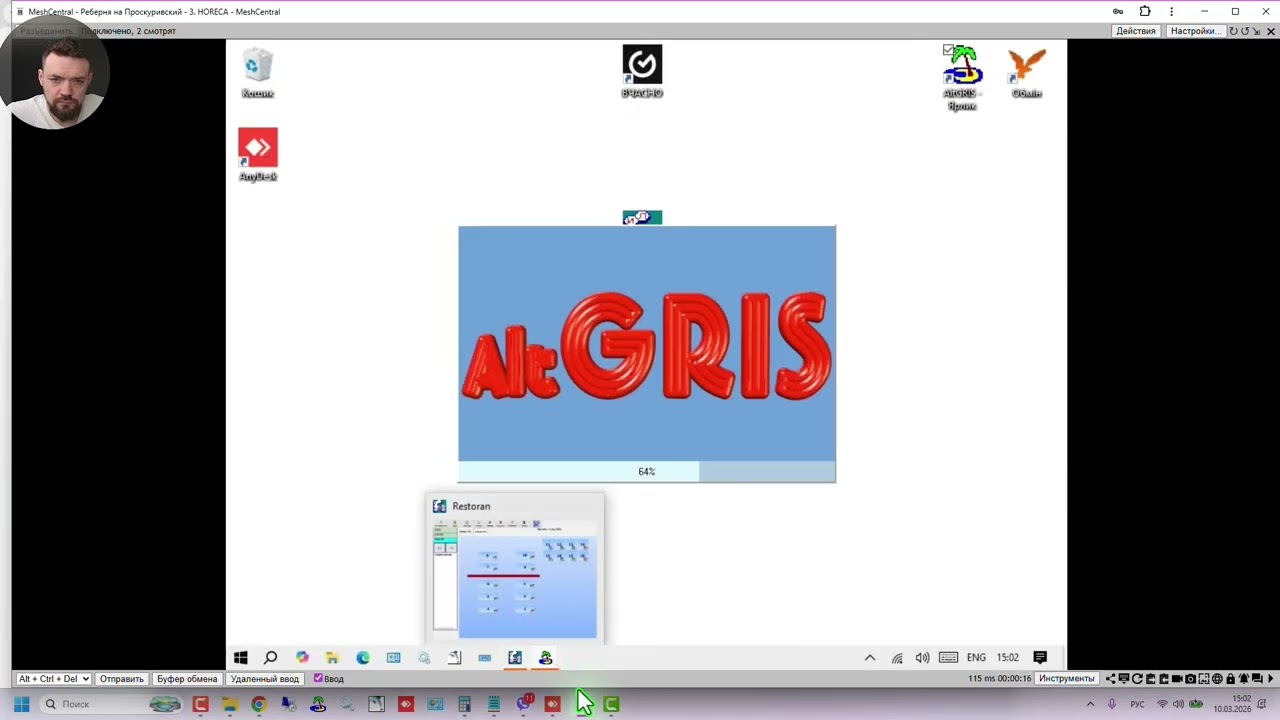Screen dimensions: 1280x720
Task: Open Google Chrome in the local taskbar
Action: click(259, 704)
